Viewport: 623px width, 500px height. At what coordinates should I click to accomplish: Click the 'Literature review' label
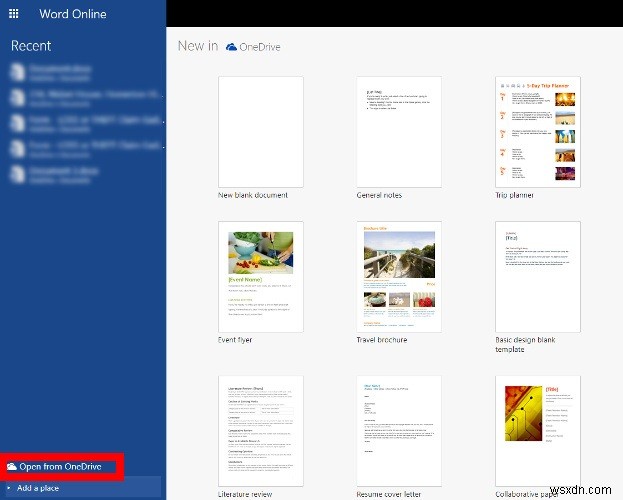245,494
